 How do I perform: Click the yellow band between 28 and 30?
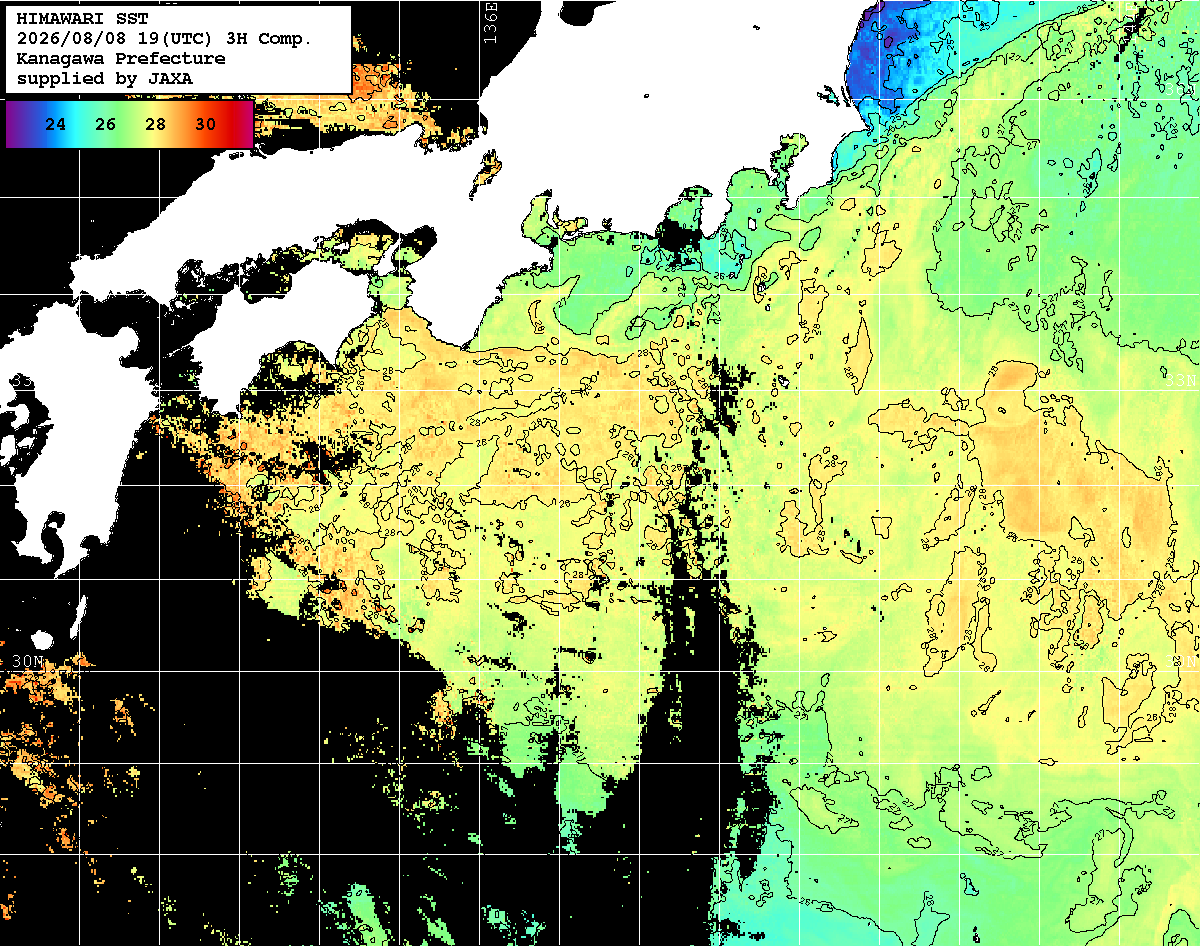(x=180, y=125)
